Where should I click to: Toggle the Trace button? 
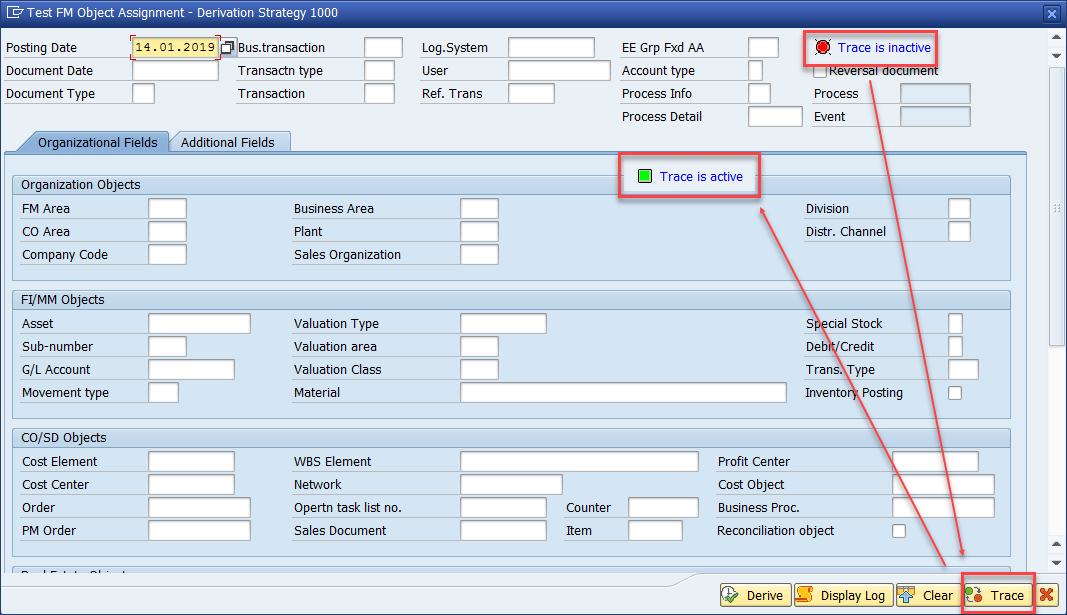click(x=997, y=595)
